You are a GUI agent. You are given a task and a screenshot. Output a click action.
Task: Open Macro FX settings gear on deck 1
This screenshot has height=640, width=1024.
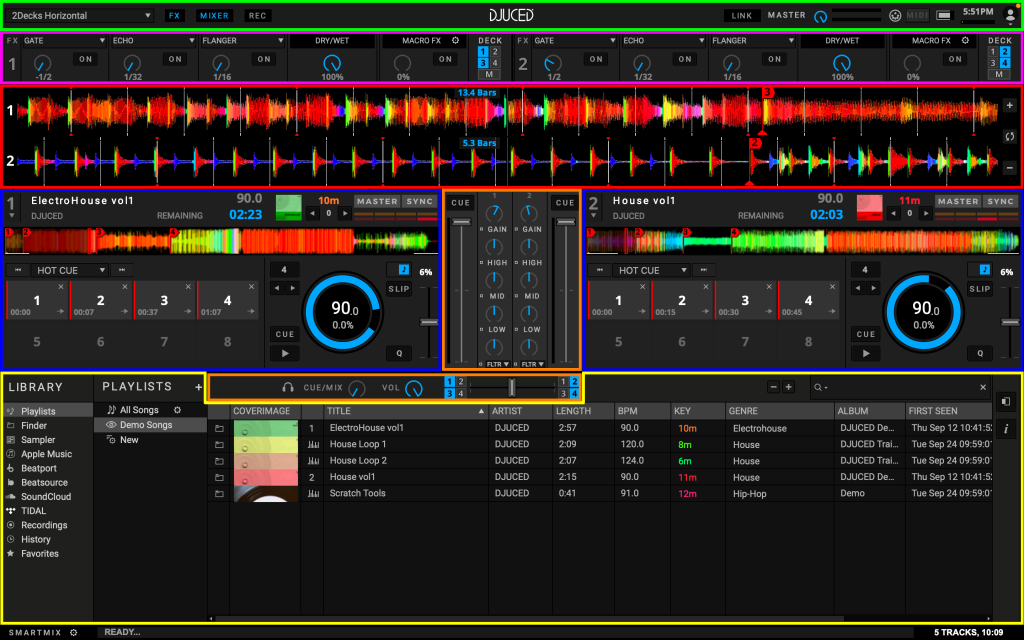click(x=456, y=41)
